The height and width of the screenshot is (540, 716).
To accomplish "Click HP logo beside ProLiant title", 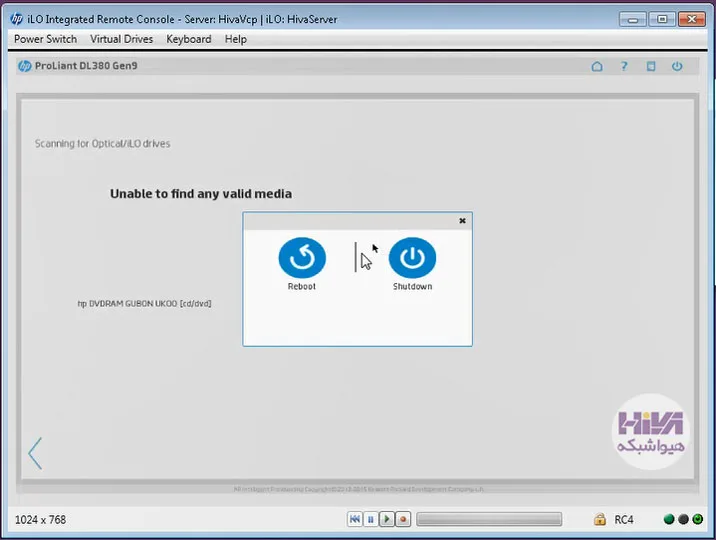I will [x=25, y=66].
